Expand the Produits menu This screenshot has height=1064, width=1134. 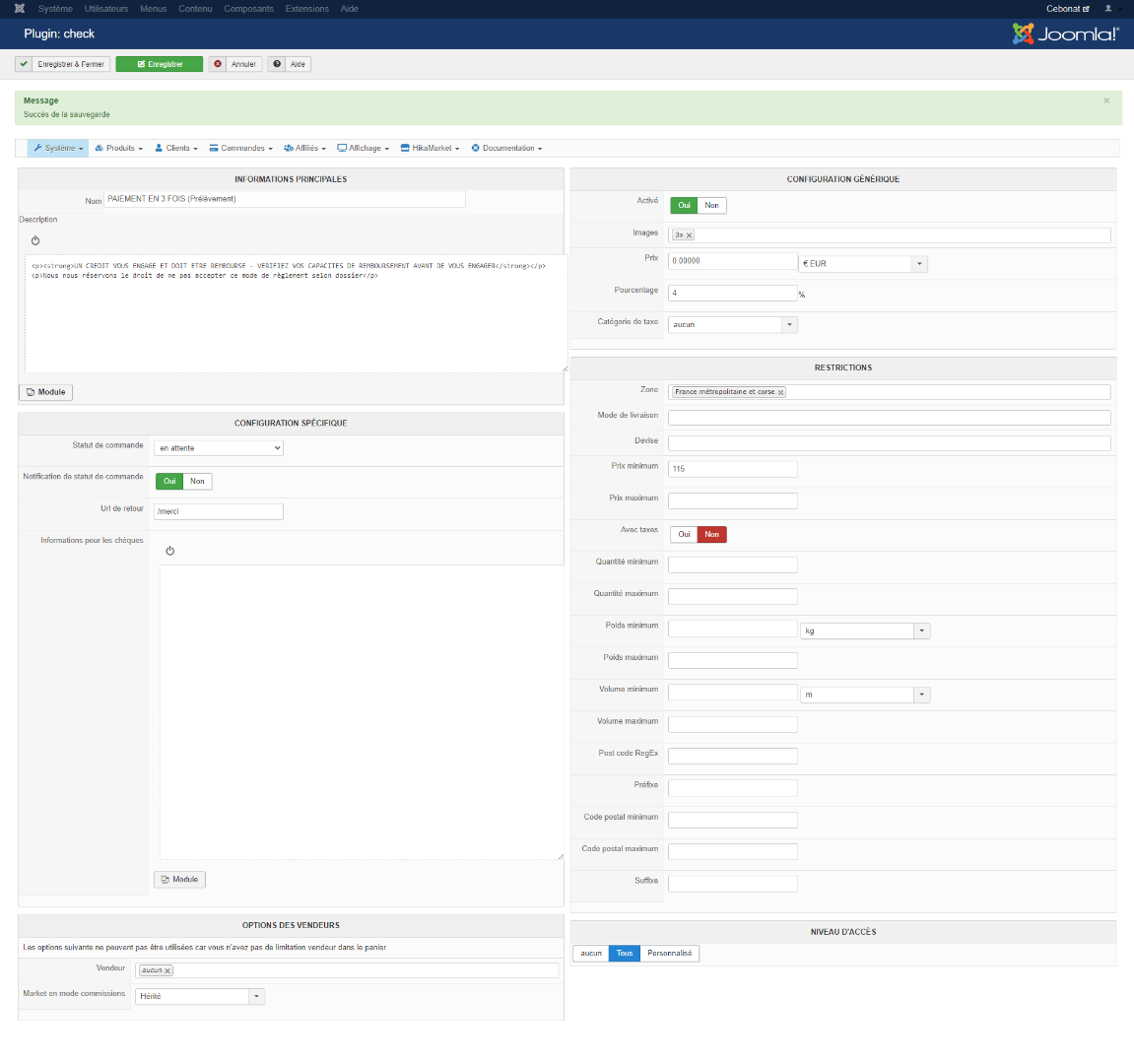[119, 148]
